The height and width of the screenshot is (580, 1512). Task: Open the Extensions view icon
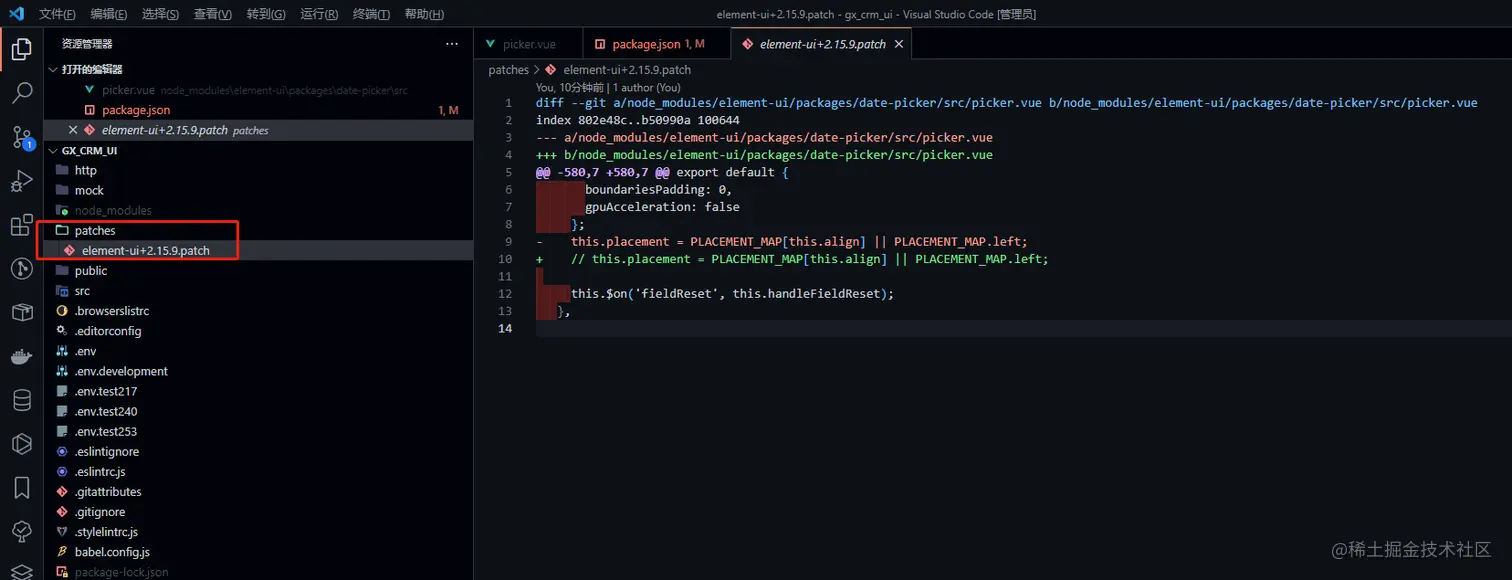pyautogui.click(x=21, y=225)
